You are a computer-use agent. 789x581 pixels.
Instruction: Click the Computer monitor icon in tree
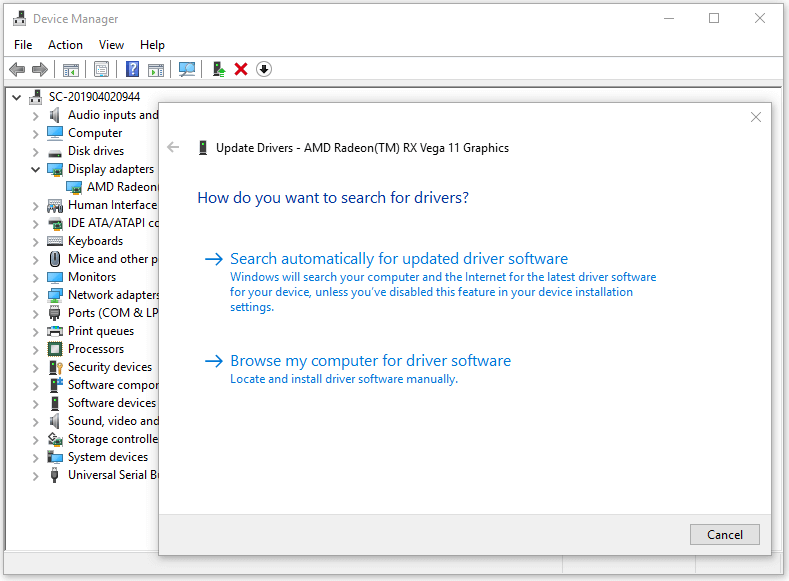[x=54, y=133]
